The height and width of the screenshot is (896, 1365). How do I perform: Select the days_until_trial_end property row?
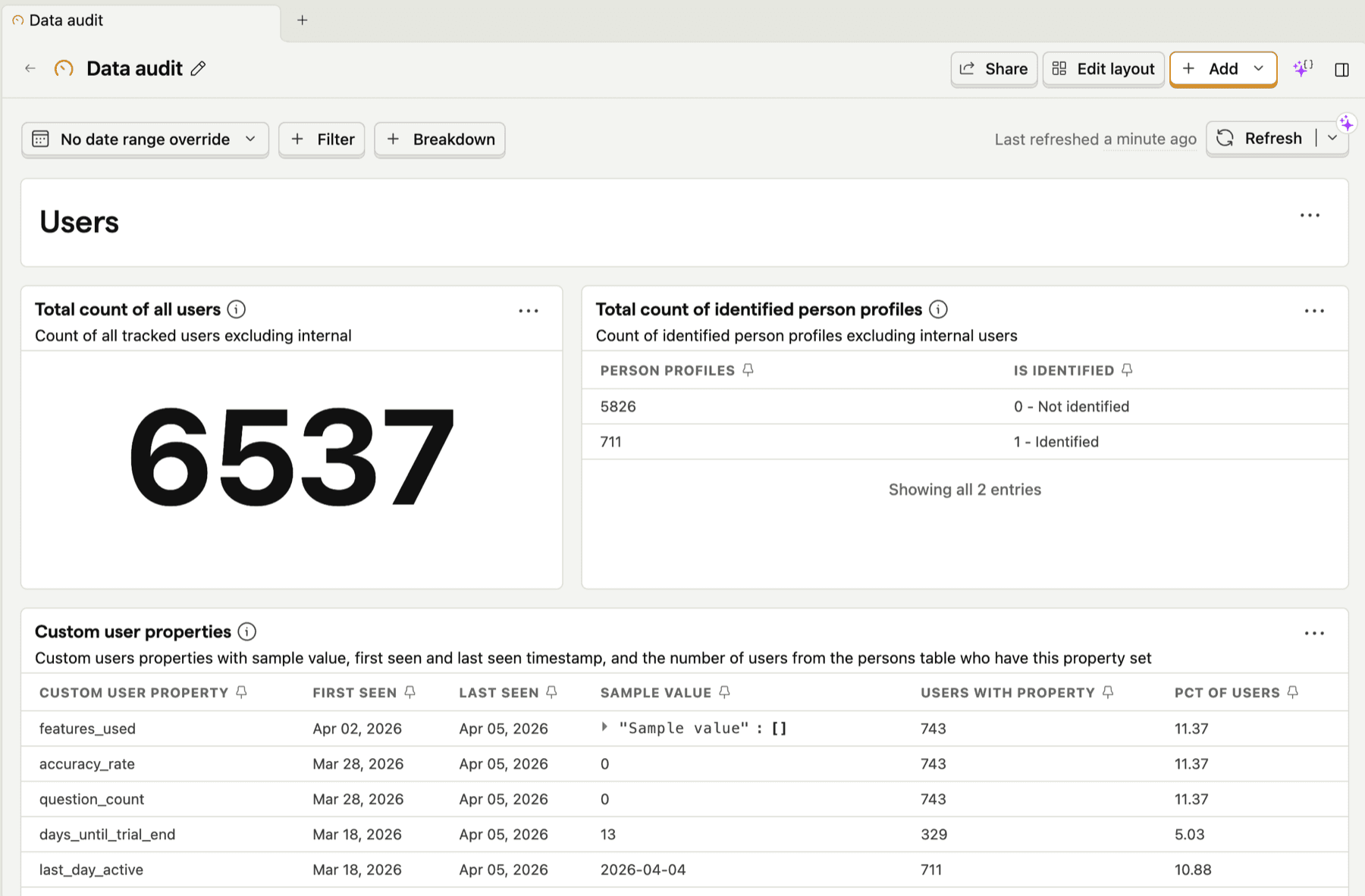point(685,835)
